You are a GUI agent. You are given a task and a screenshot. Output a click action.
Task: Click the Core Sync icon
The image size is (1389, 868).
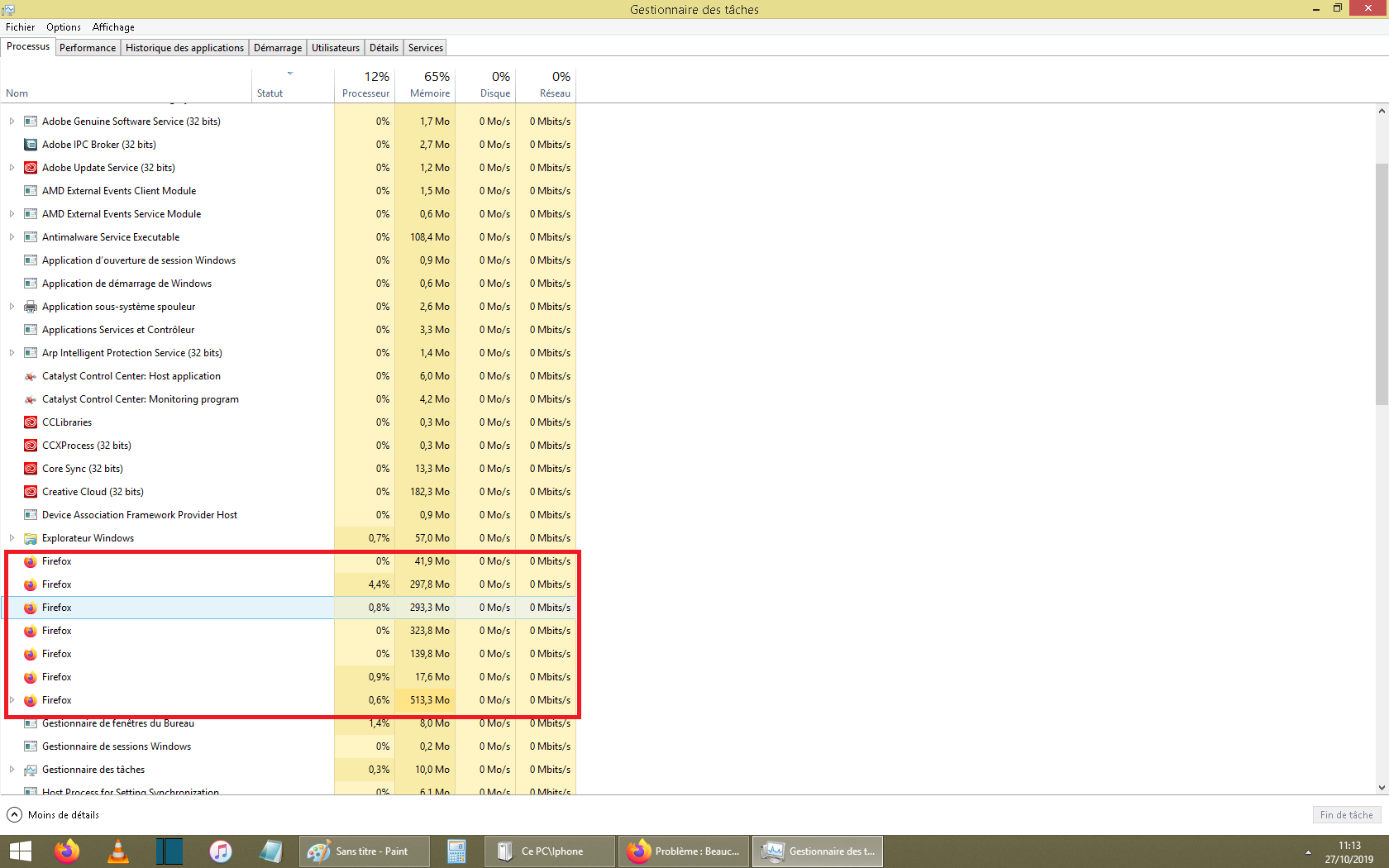[x=31, y=469]
